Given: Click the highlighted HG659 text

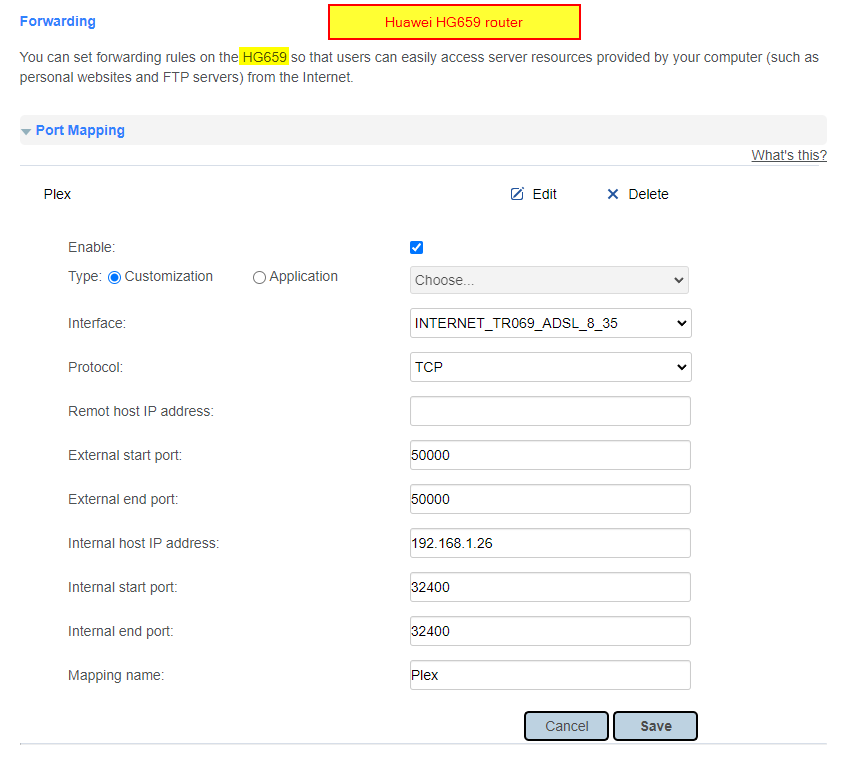Looking at the screenshot, I should [264, 57].
